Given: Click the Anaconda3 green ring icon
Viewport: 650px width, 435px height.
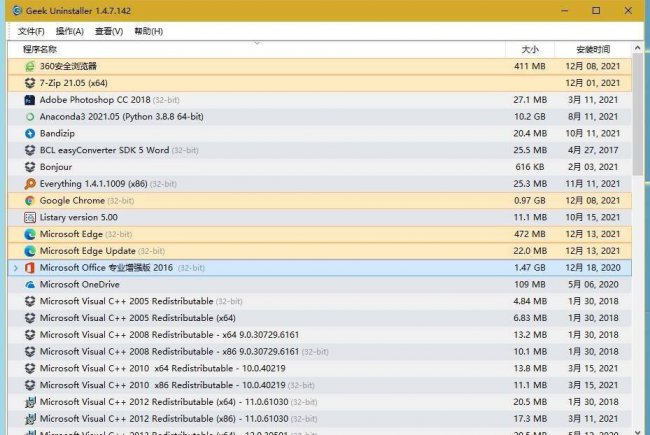Looking at the screenshot, I should pyautogui.click(x=30, y=117).
